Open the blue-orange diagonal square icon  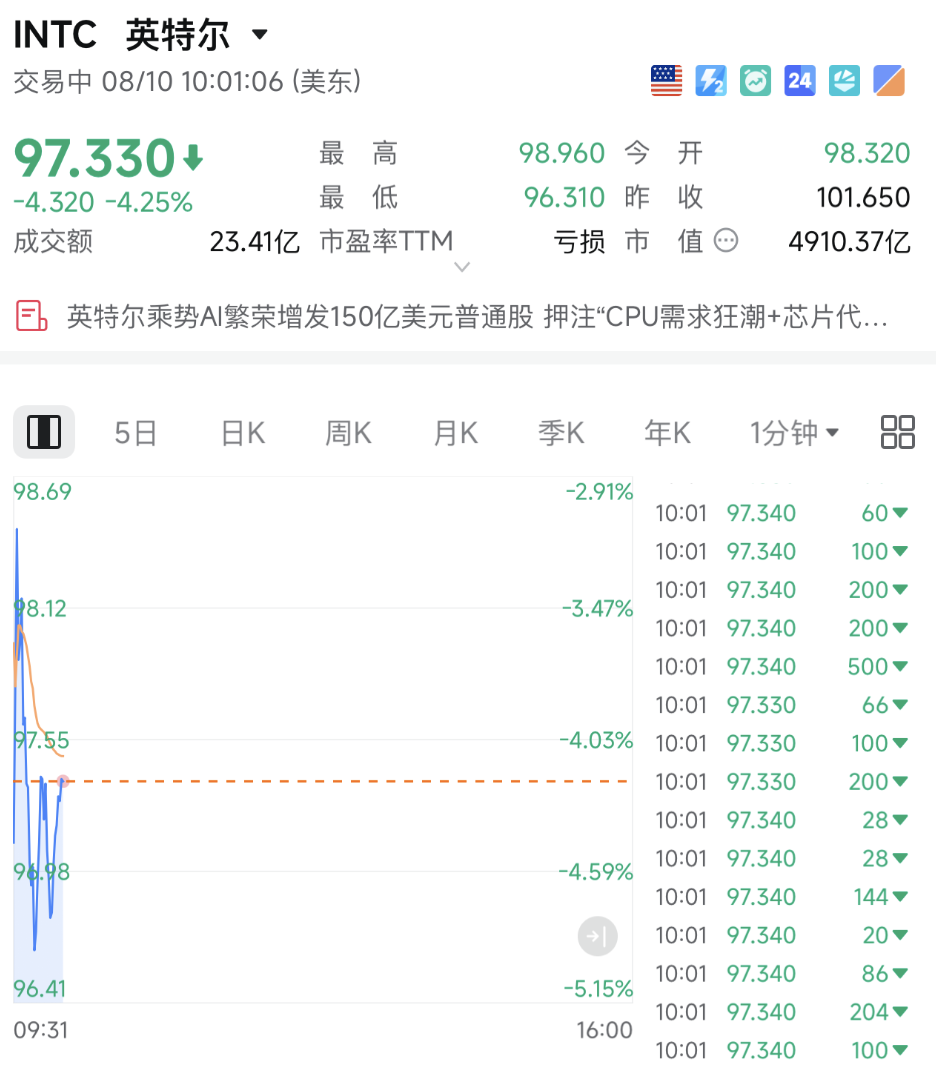click(889, 81)
